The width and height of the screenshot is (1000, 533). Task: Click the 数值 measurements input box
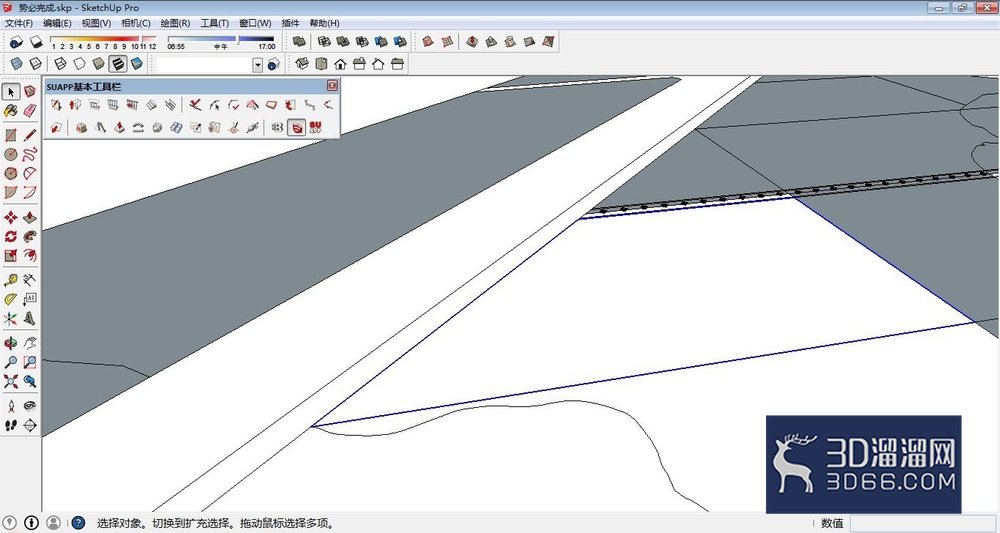click(x=923, y=523)
